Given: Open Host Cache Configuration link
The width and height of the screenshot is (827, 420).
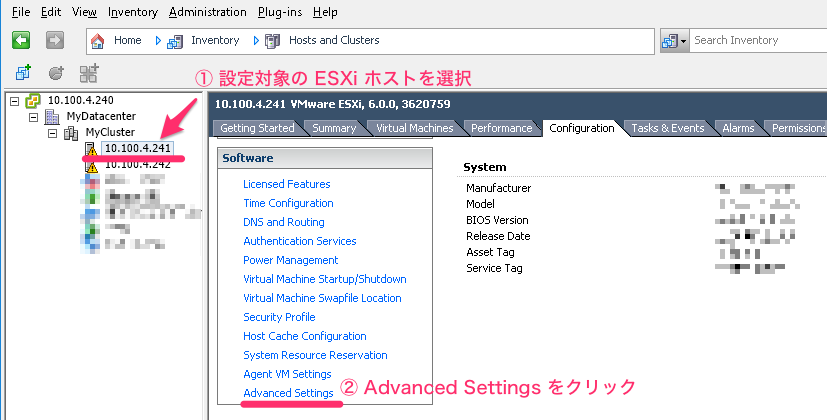Looking at the screenshot, I should (x=305, y=336).
